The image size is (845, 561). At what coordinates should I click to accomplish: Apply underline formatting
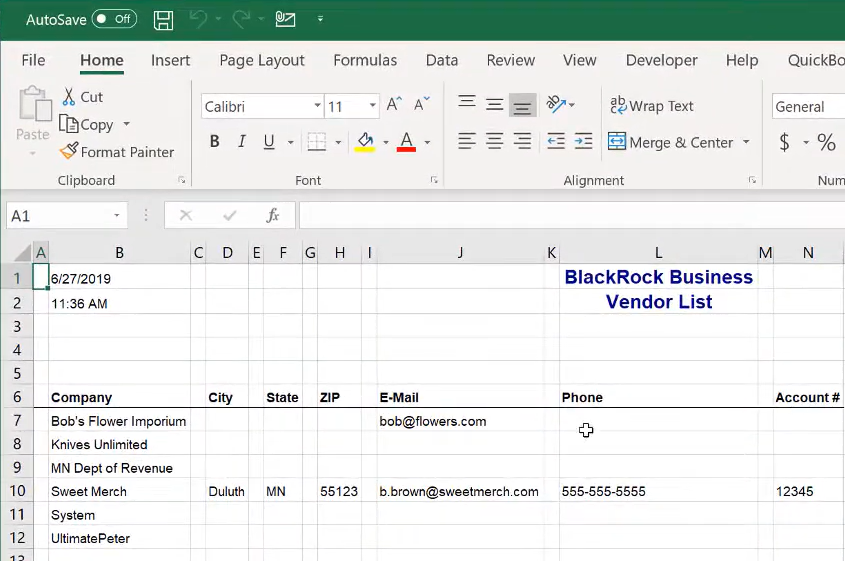click(269, 142)
